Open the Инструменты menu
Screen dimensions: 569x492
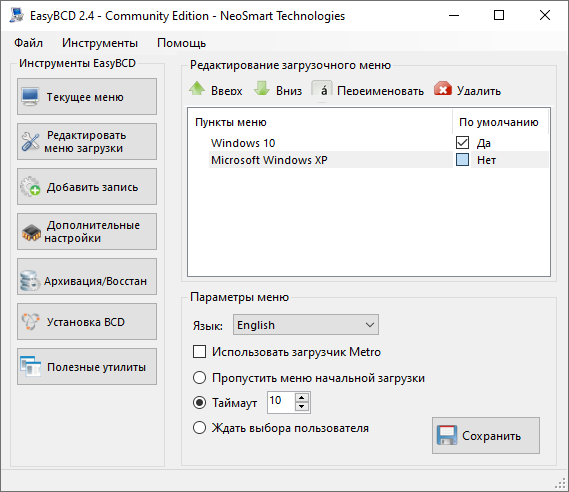click(x=100, y=43)
